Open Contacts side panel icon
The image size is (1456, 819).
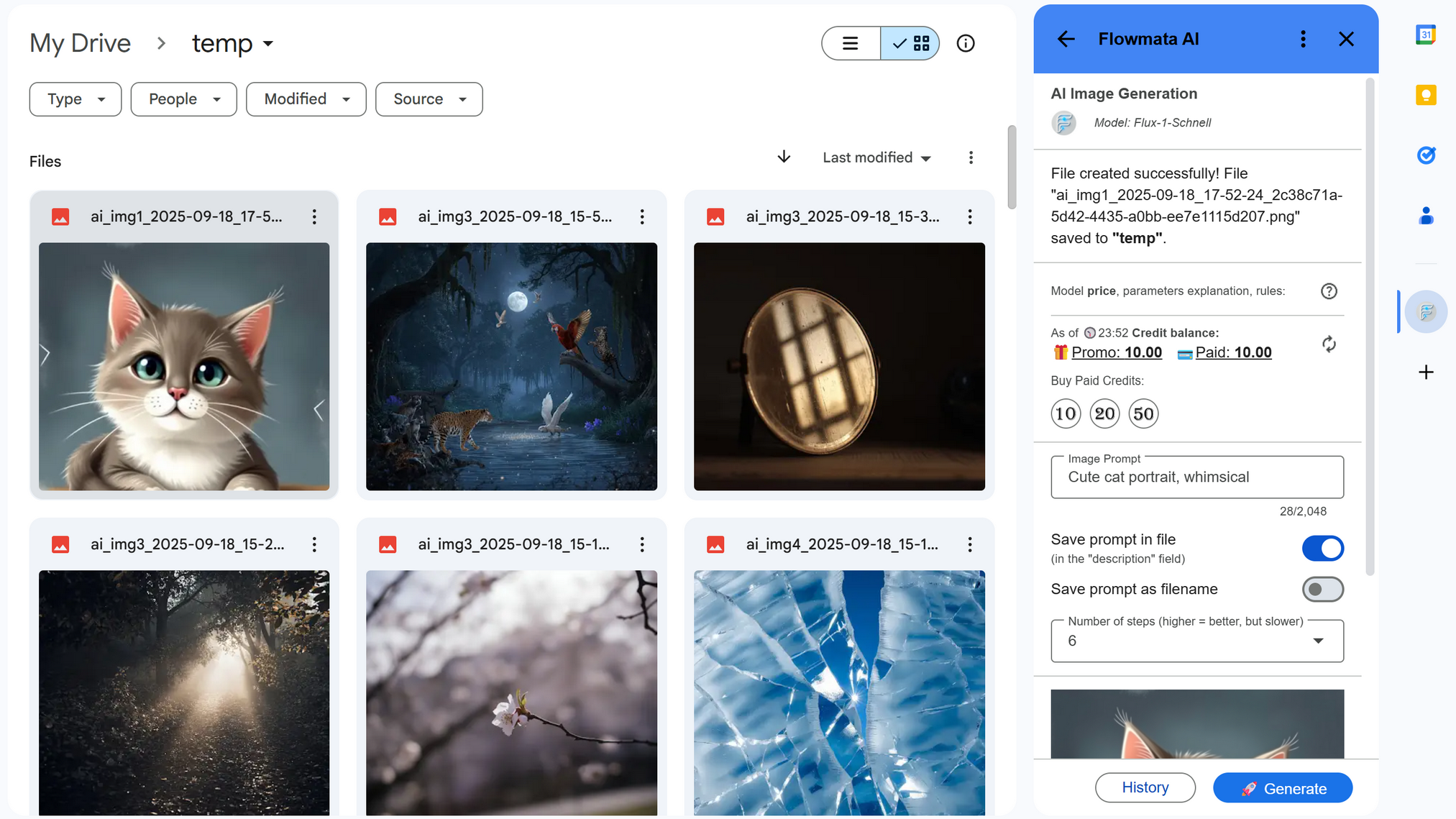coord(1425,216)
